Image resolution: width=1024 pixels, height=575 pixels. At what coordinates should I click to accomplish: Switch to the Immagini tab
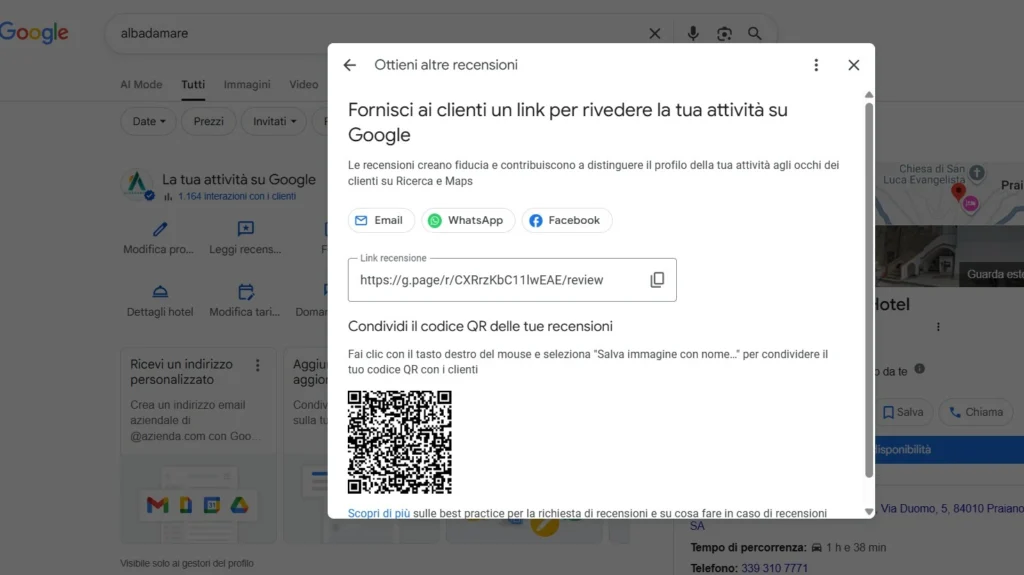(x=247, y=84)
